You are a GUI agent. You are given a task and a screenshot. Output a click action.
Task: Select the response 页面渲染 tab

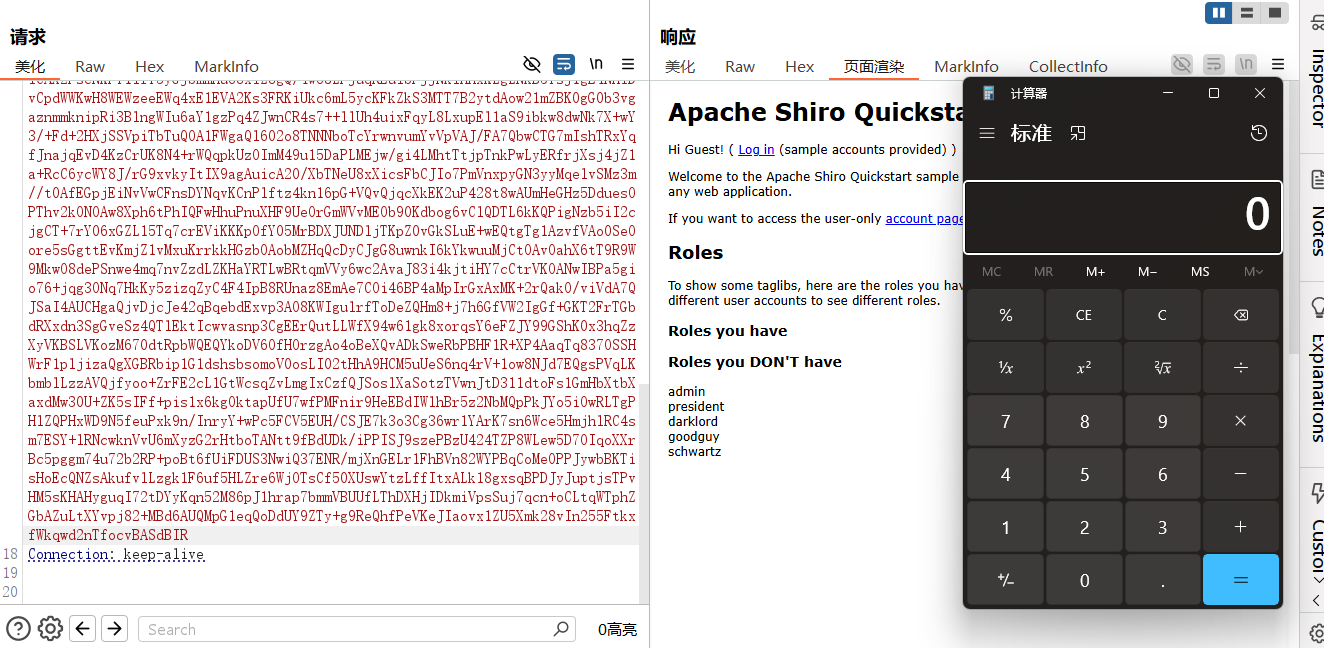tap(874, 66)
